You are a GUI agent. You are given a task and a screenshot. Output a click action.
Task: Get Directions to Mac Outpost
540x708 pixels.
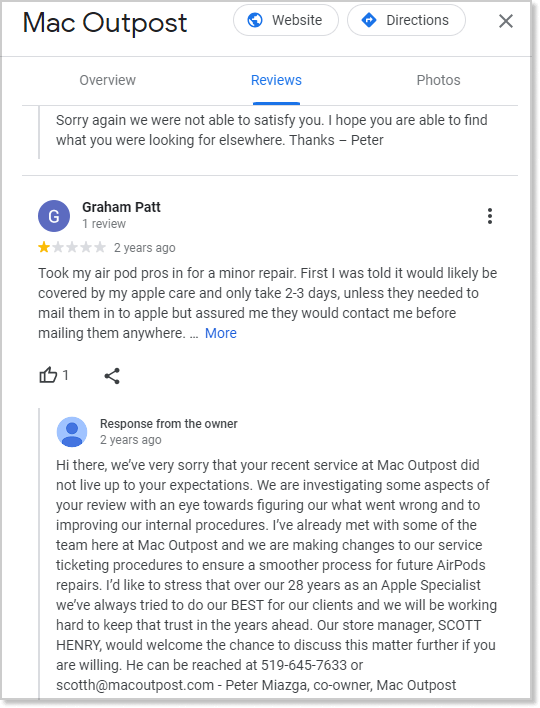coord(406,20)
